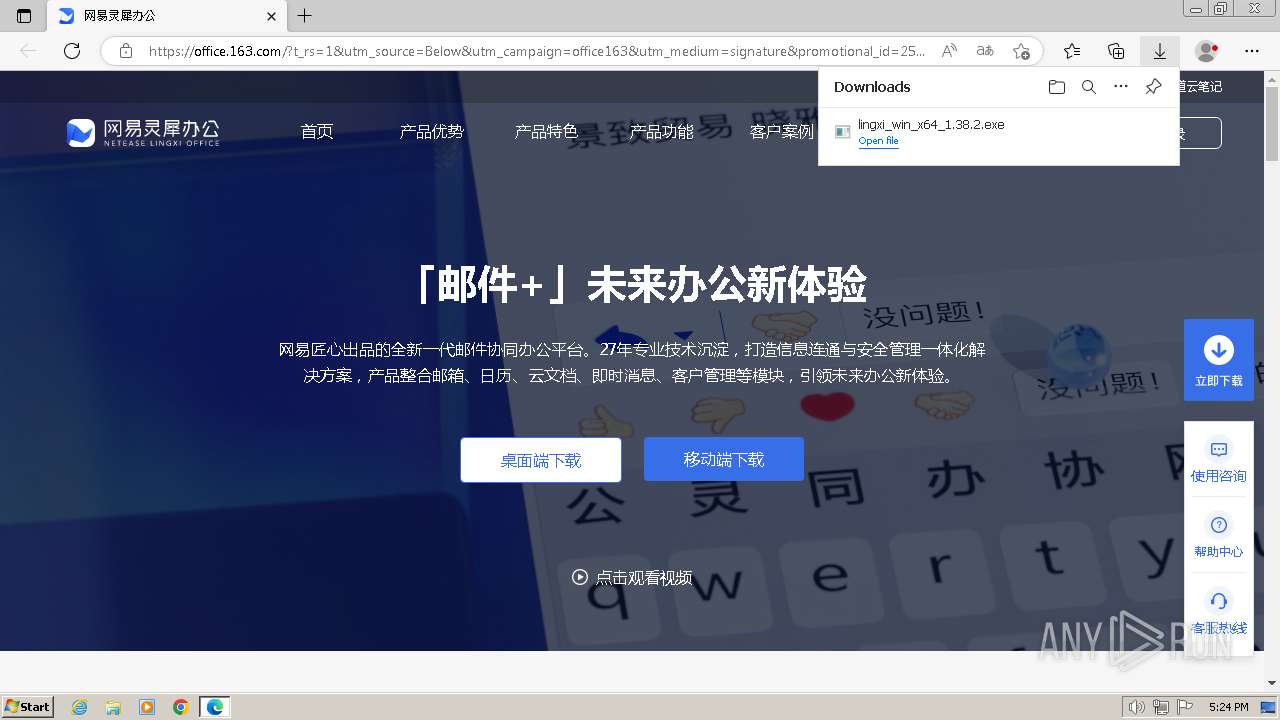Image resolution: width=1280 pixels, height=720 pixels.
Task: Click the 移动端下载 button
Action: 724,459
